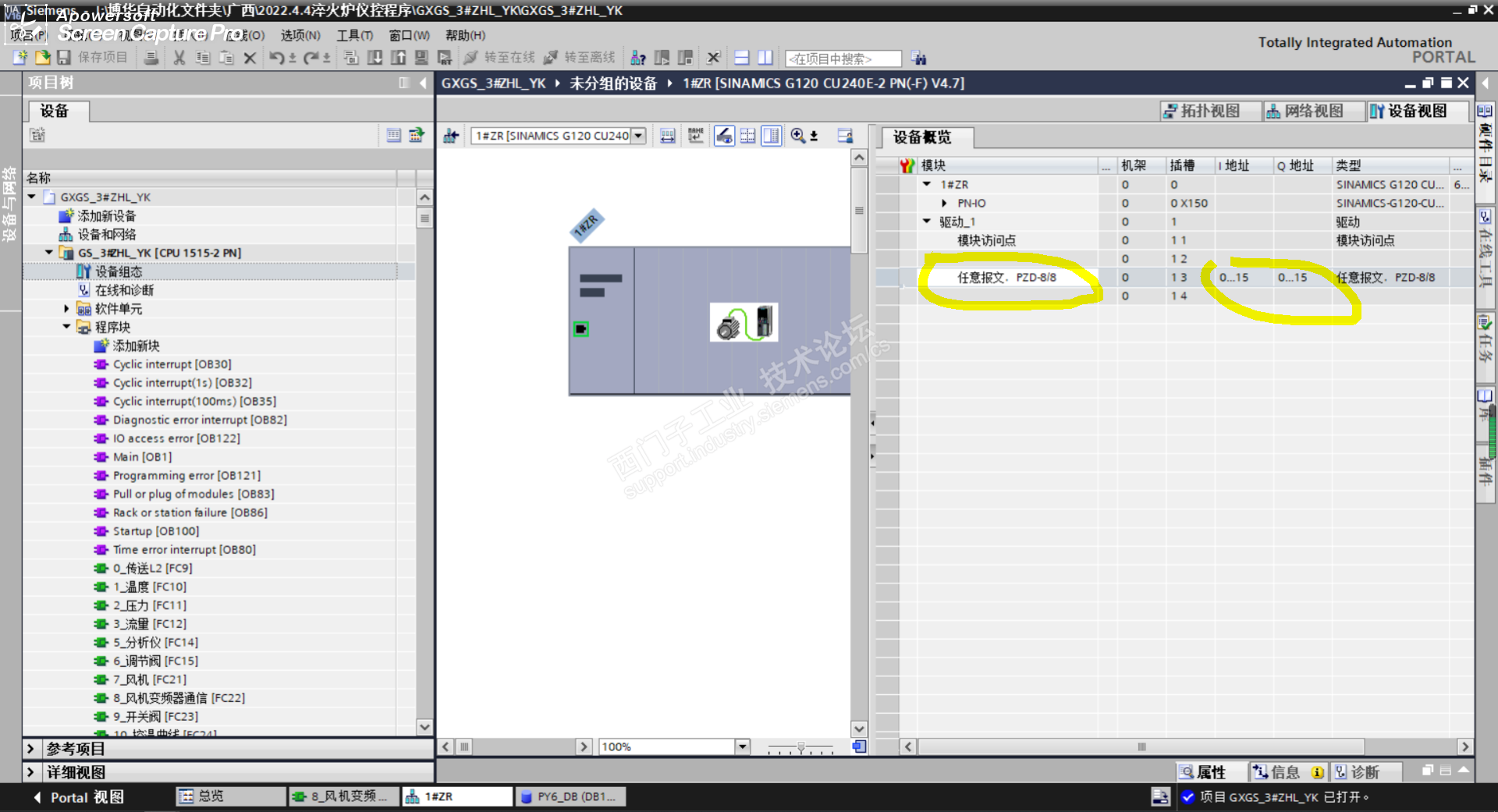Toggle the highlighted device overview column icon

click(x=772, y=136)
